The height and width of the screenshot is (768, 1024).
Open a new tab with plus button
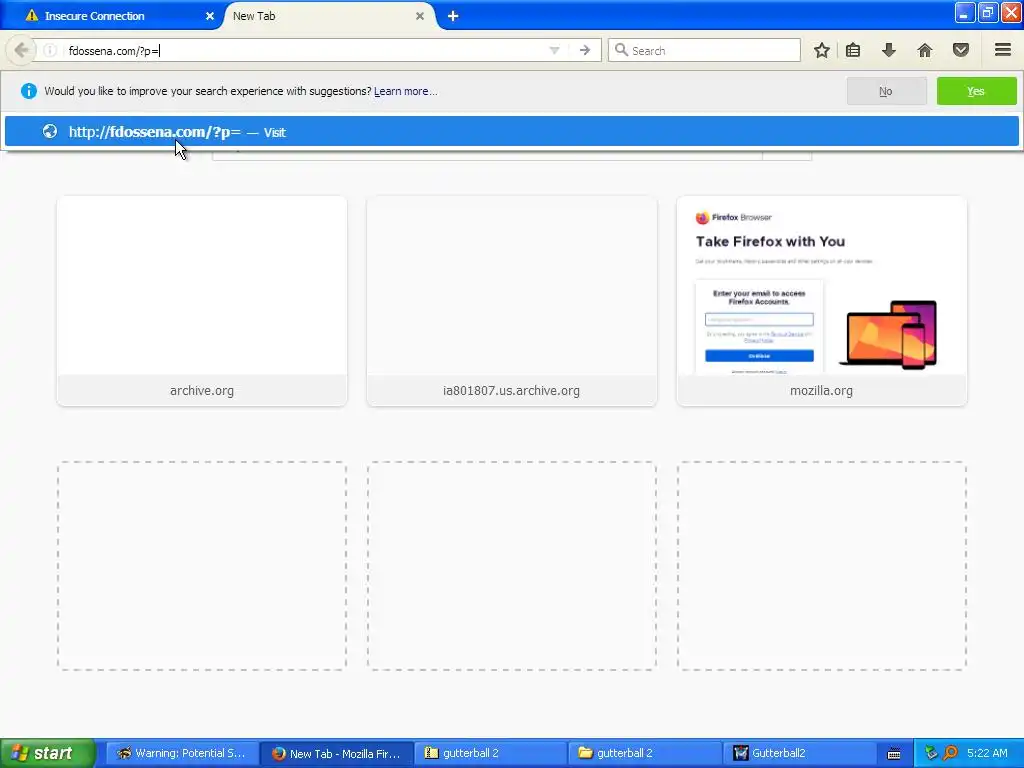(x=453, y=16)
